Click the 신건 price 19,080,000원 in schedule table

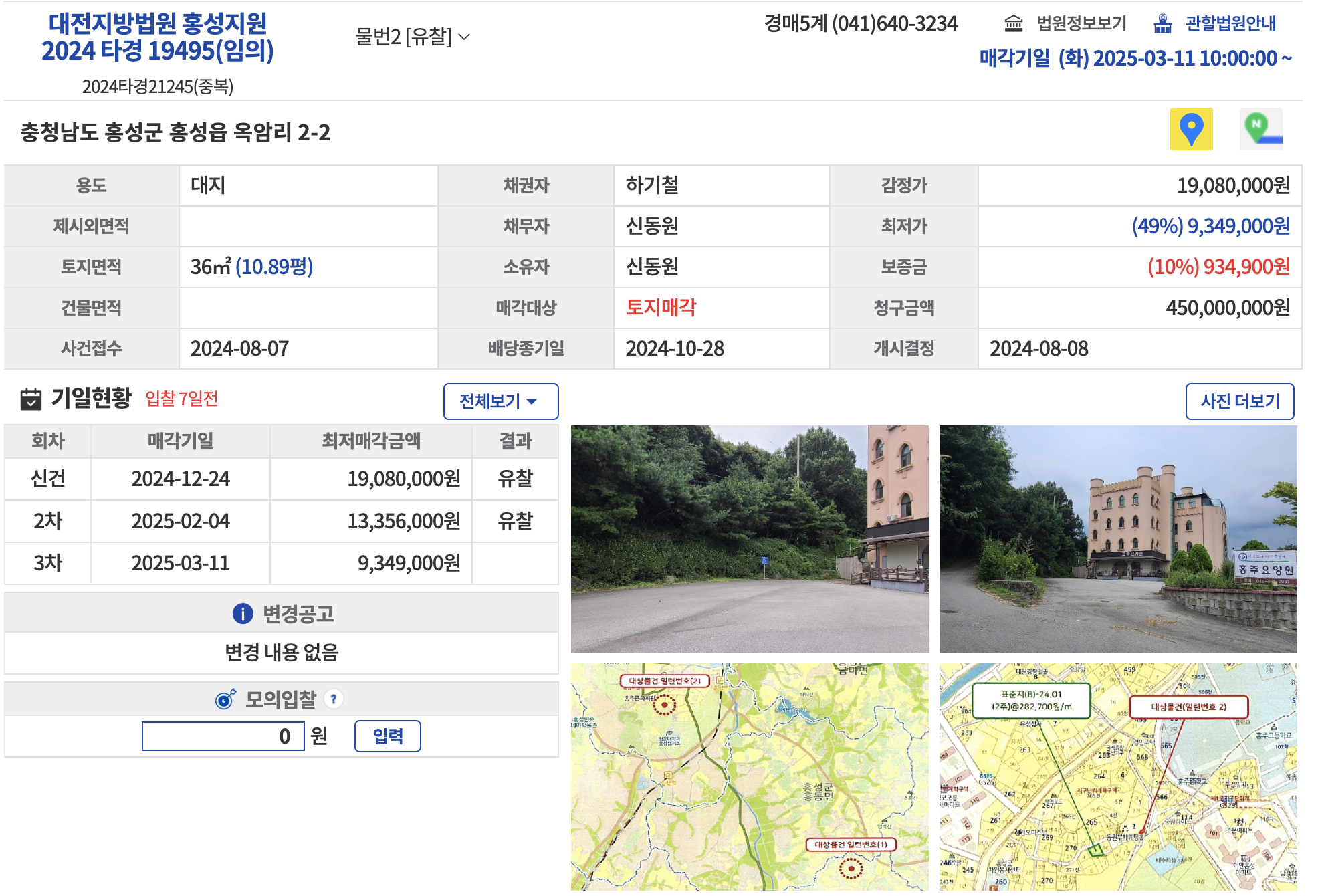[404, 479]
